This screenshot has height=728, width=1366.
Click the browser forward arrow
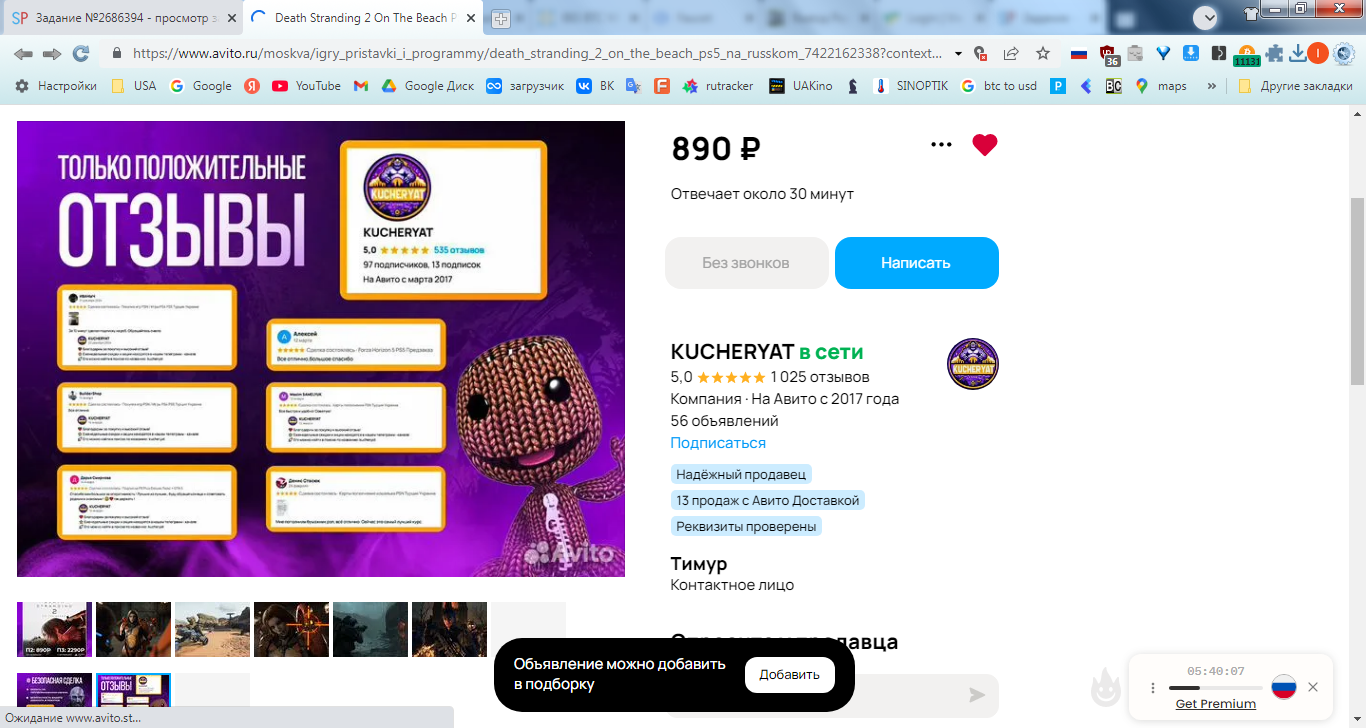coord(52,53)
